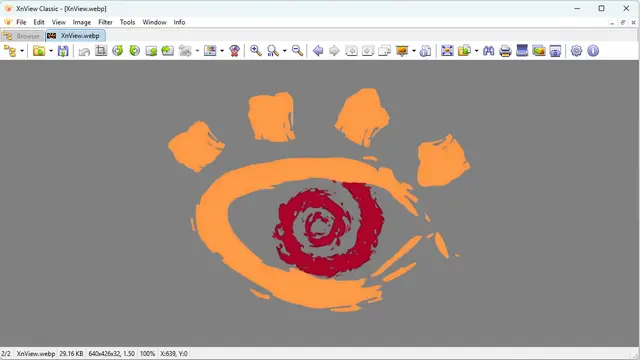
Task: Click the blue About info icon
Action: [x=593, y=51]
